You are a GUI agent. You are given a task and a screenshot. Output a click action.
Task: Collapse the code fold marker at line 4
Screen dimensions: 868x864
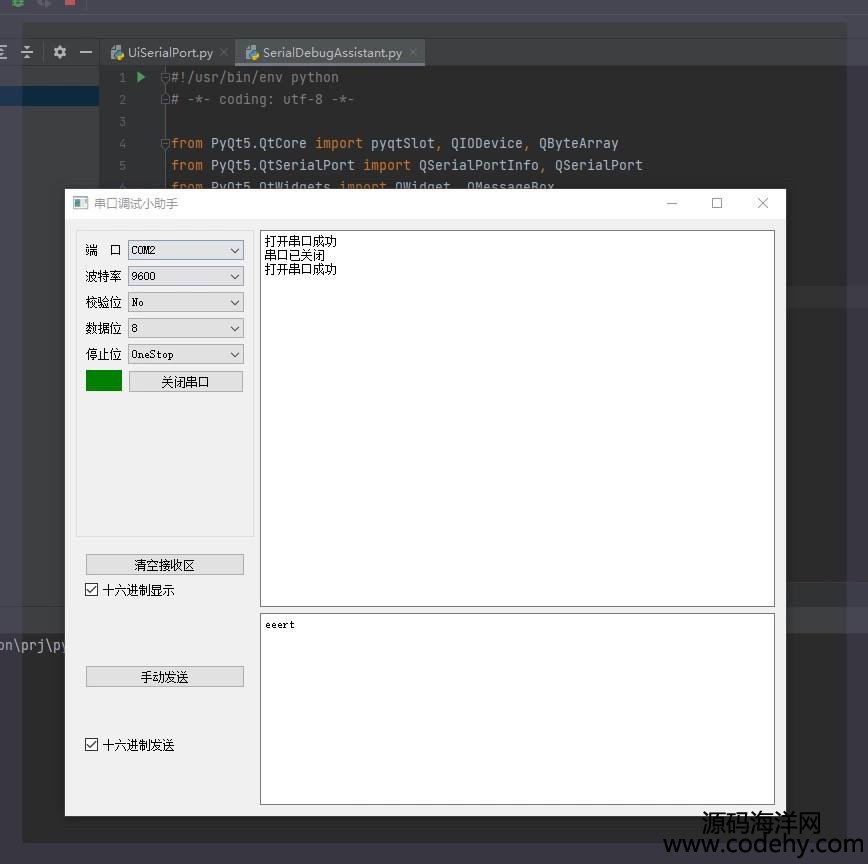[x=165, y=143]
